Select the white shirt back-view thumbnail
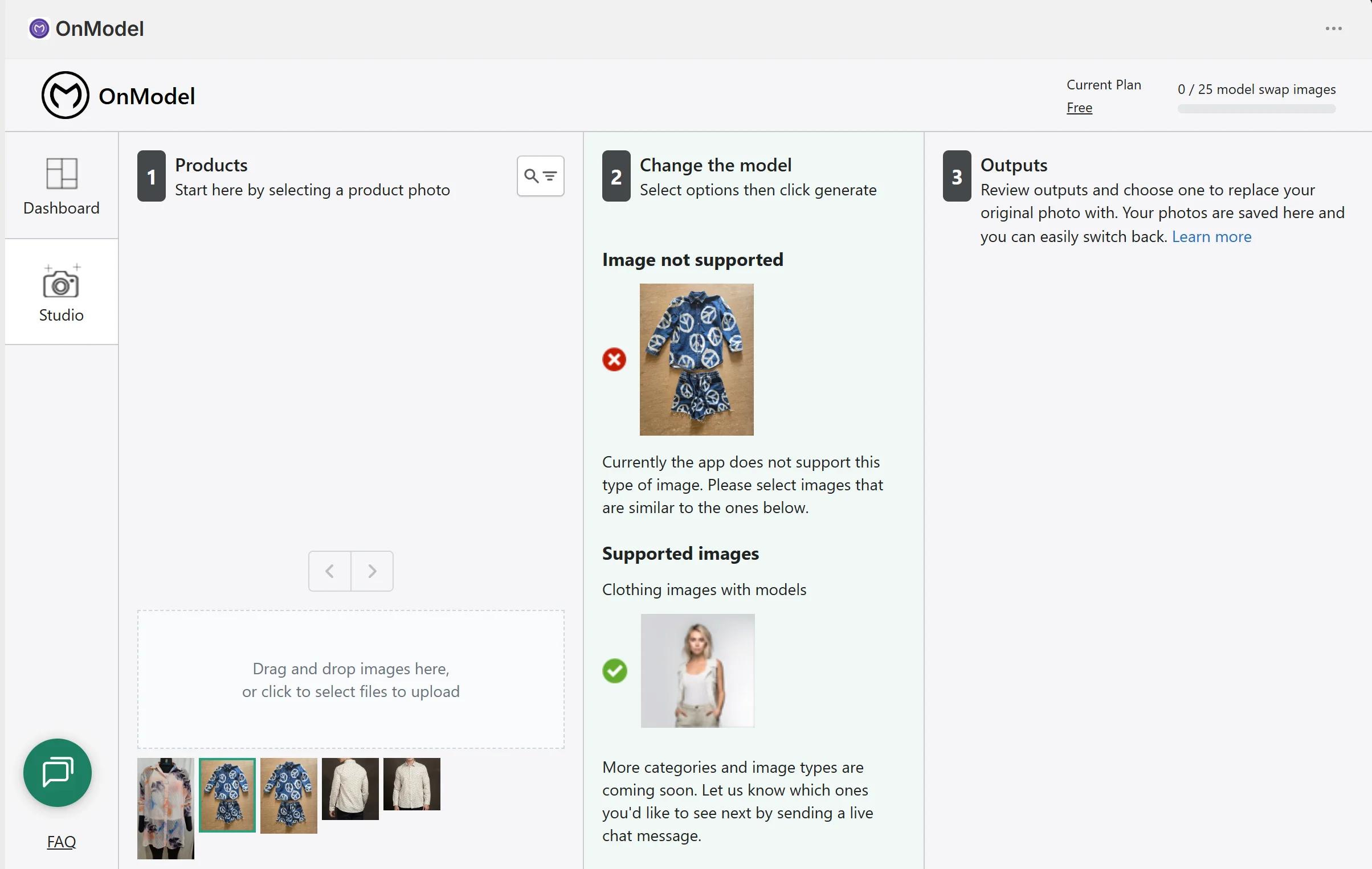This screenshot has width=1372, height=869. pyautogui.click(x=350, y=789)
